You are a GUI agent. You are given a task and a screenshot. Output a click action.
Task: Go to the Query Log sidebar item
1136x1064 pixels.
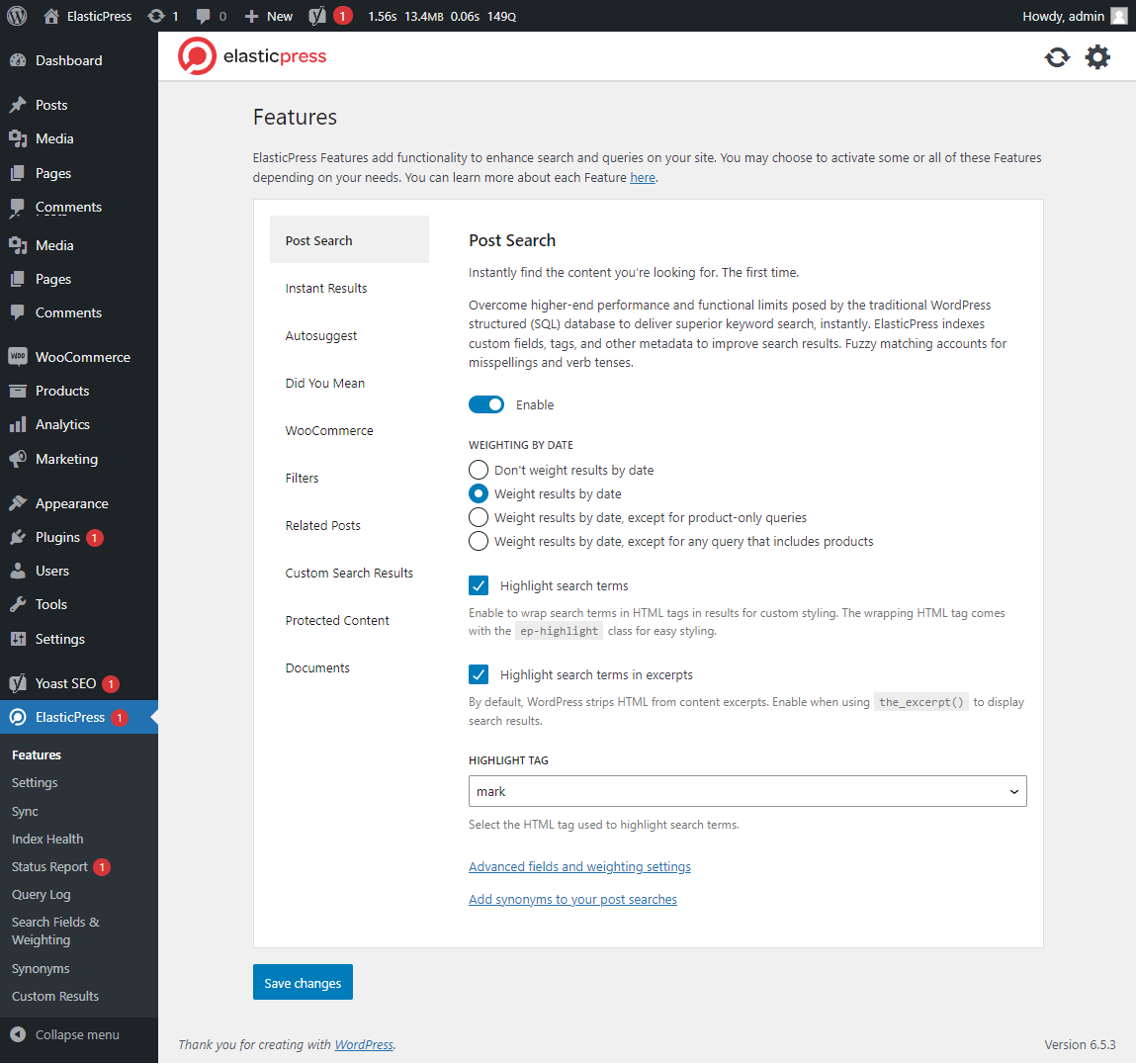pos(40,894)
